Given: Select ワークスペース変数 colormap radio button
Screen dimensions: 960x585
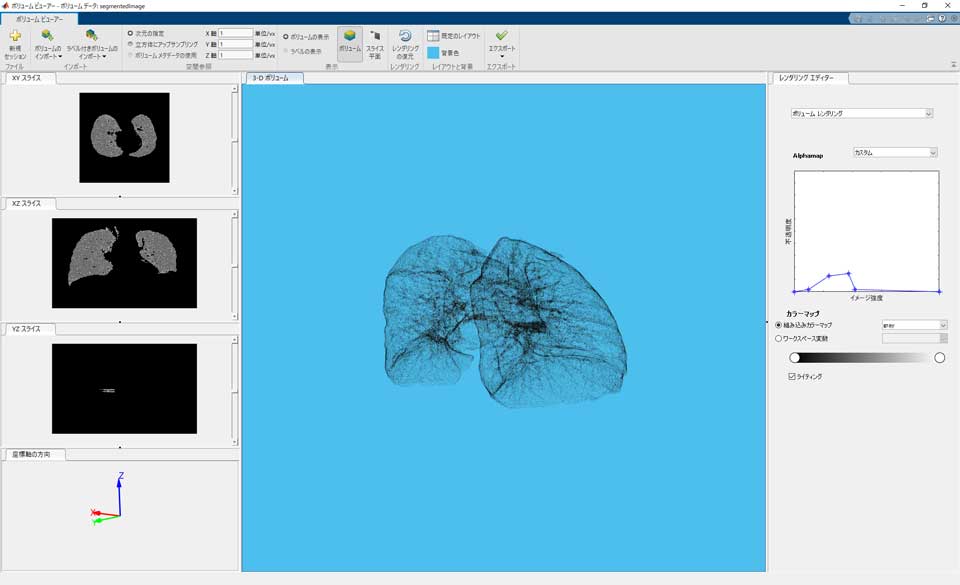Looking at the screenshot, I should pos(779,338).
